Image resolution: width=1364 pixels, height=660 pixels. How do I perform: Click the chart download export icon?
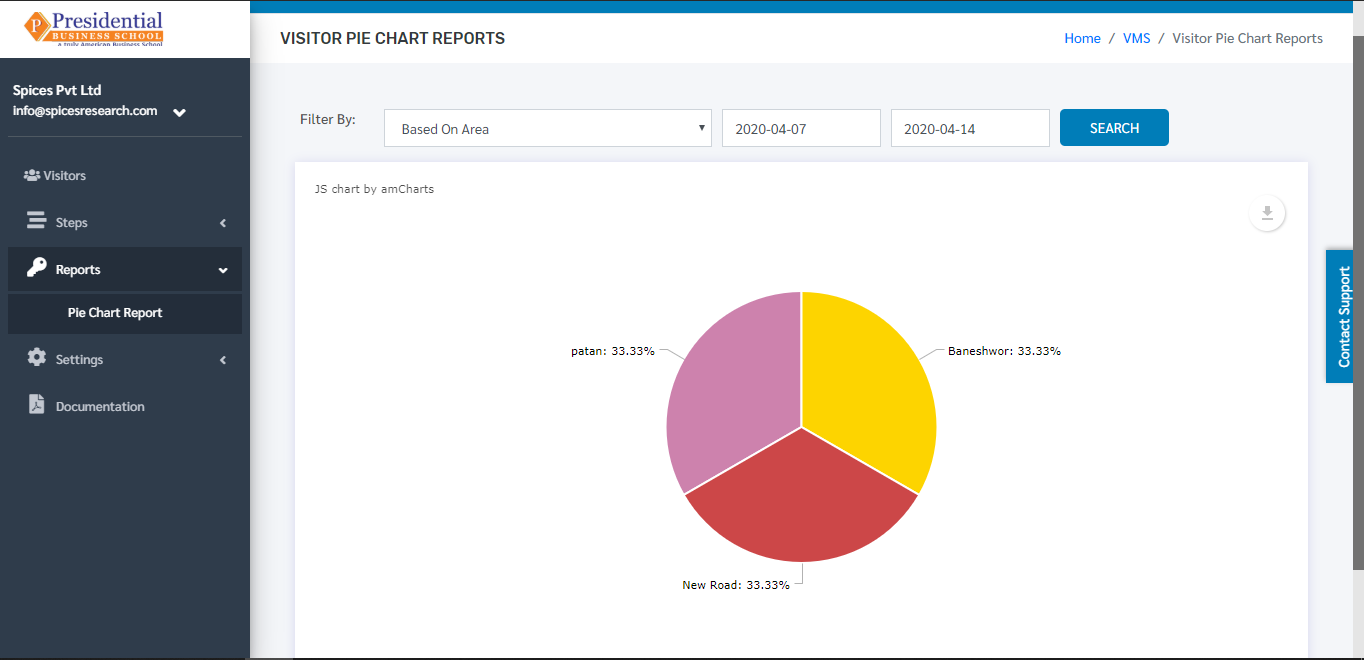(1267, 213)
